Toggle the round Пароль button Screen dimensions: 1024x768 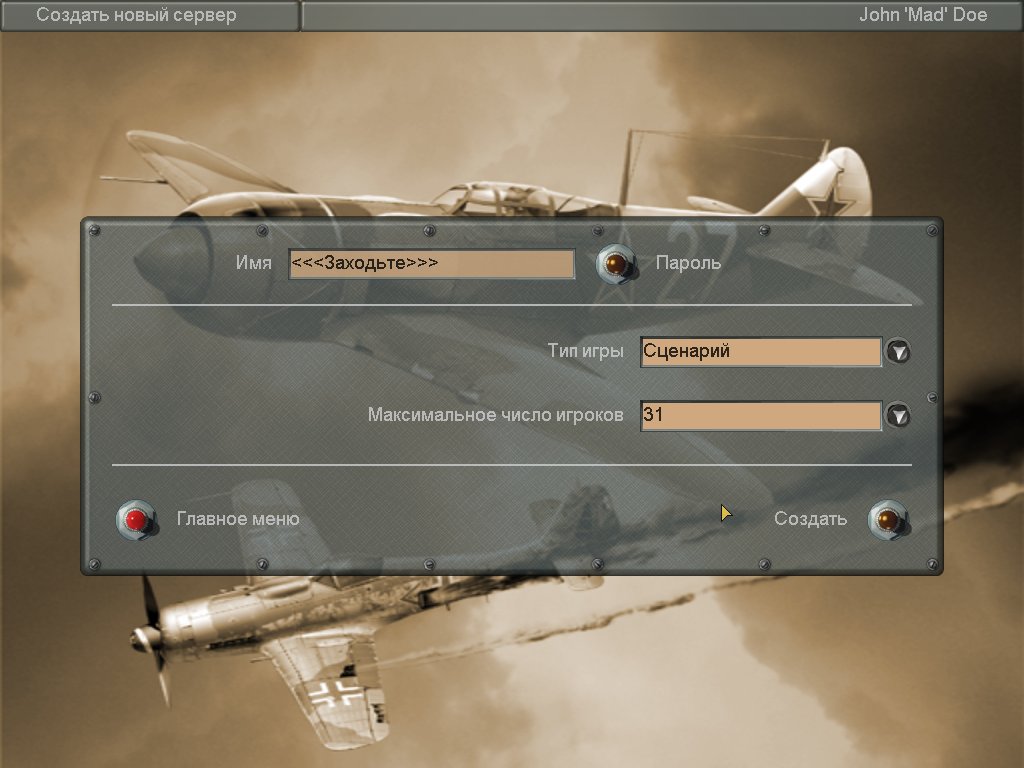pyautogui.click(x=616, y=264)
